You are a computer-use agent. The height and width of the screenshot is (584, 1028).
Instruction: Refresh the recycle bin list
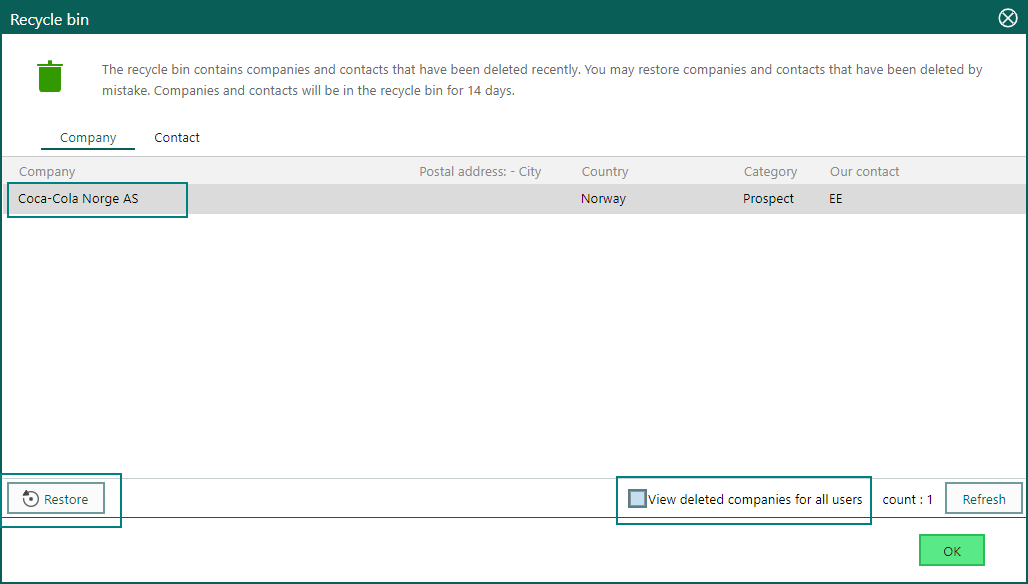pyautogui.click(x=983, y=499)
